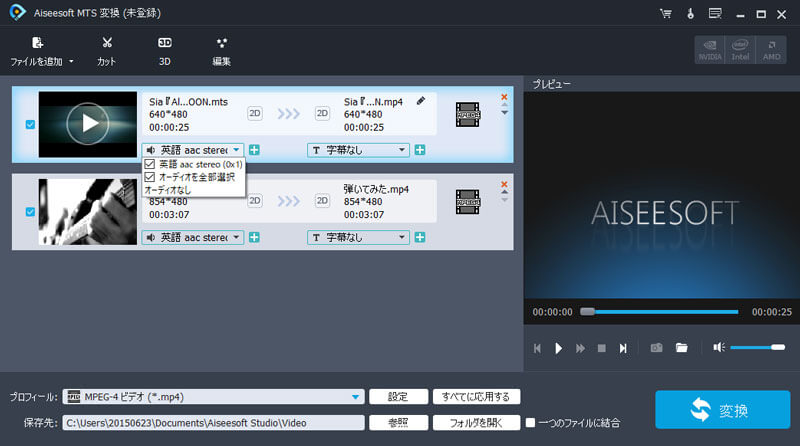Uncheck the first video file checkbox

click(x=29, y=125)
